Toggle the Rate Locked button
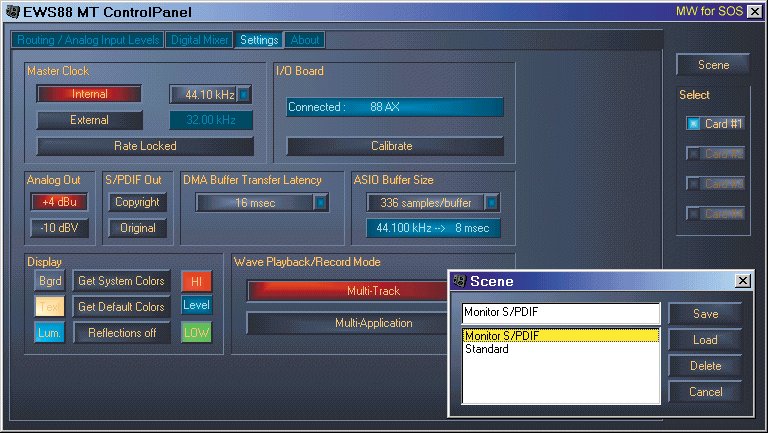This screenshot has width=768, height=433. (145, 146)
